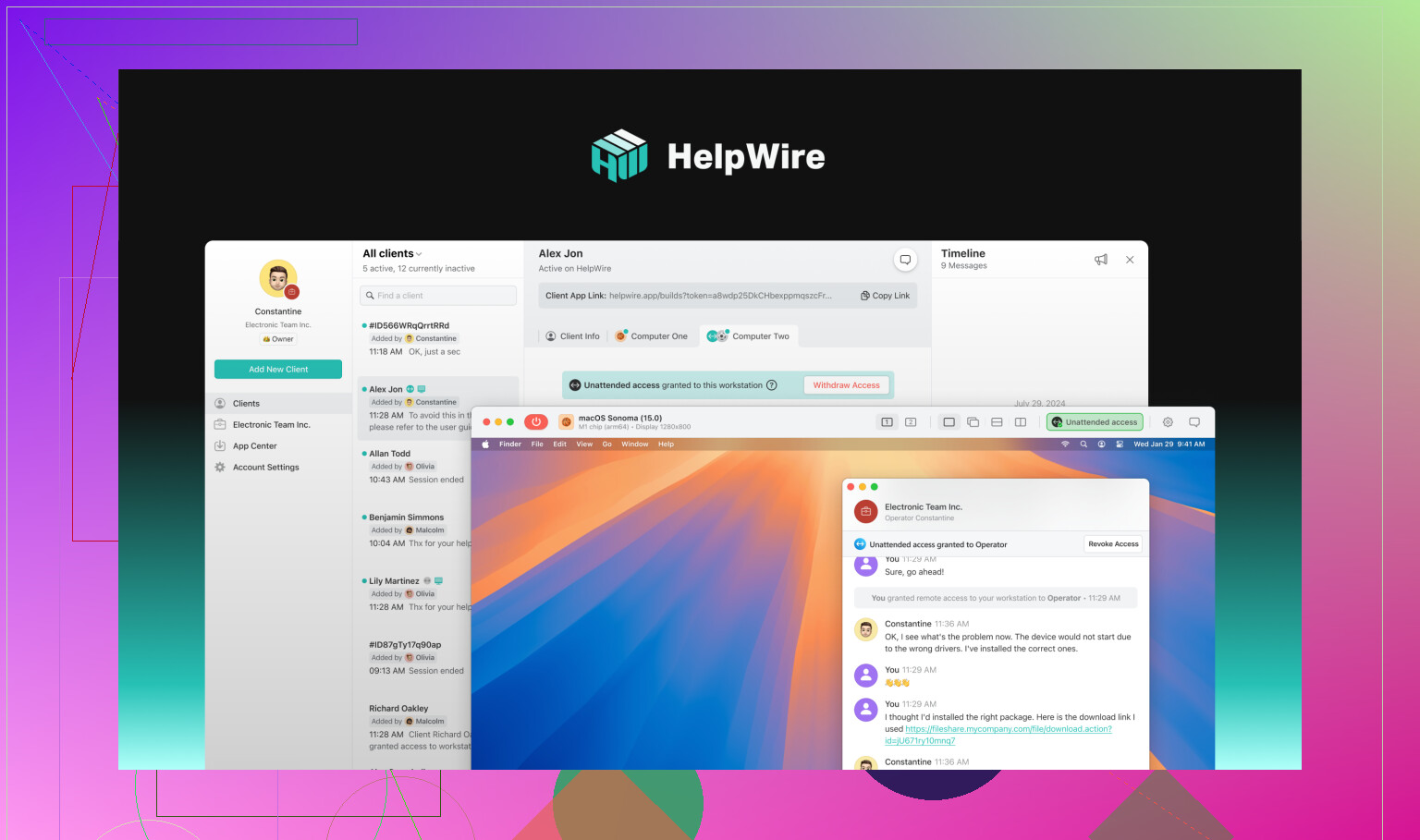Open App Center in the sidebar
Viewport: 1420px width, 840px height.
tap(254, 446)
